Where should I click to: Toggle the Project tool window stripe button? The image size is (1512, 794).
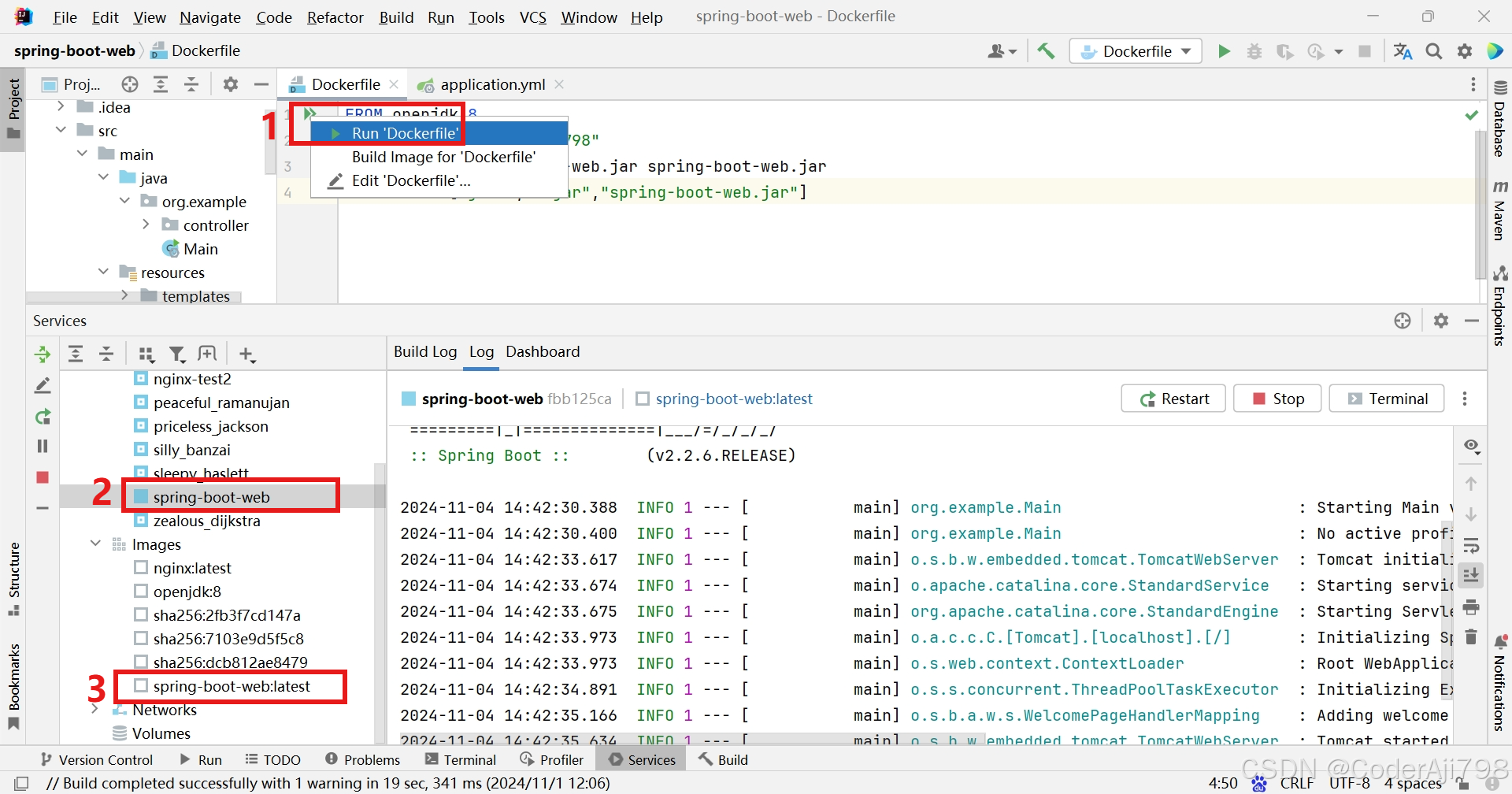[13, 109]
